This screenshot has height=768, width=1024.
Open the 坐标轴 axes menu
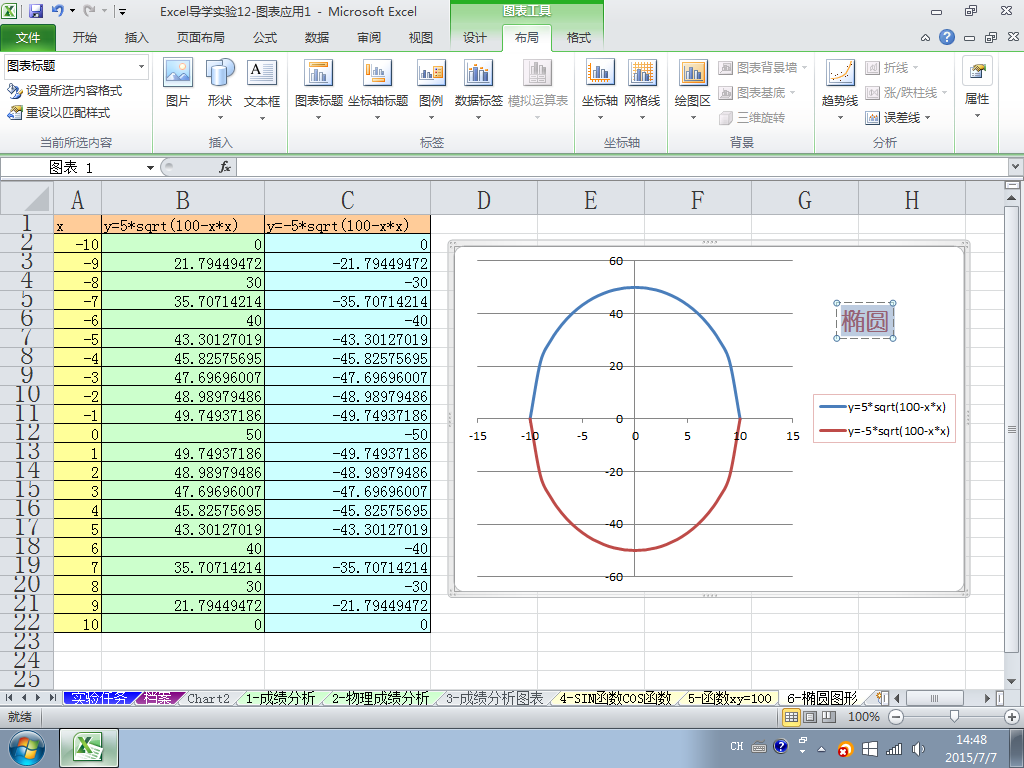pyautogui.click(x=600, y=89)
